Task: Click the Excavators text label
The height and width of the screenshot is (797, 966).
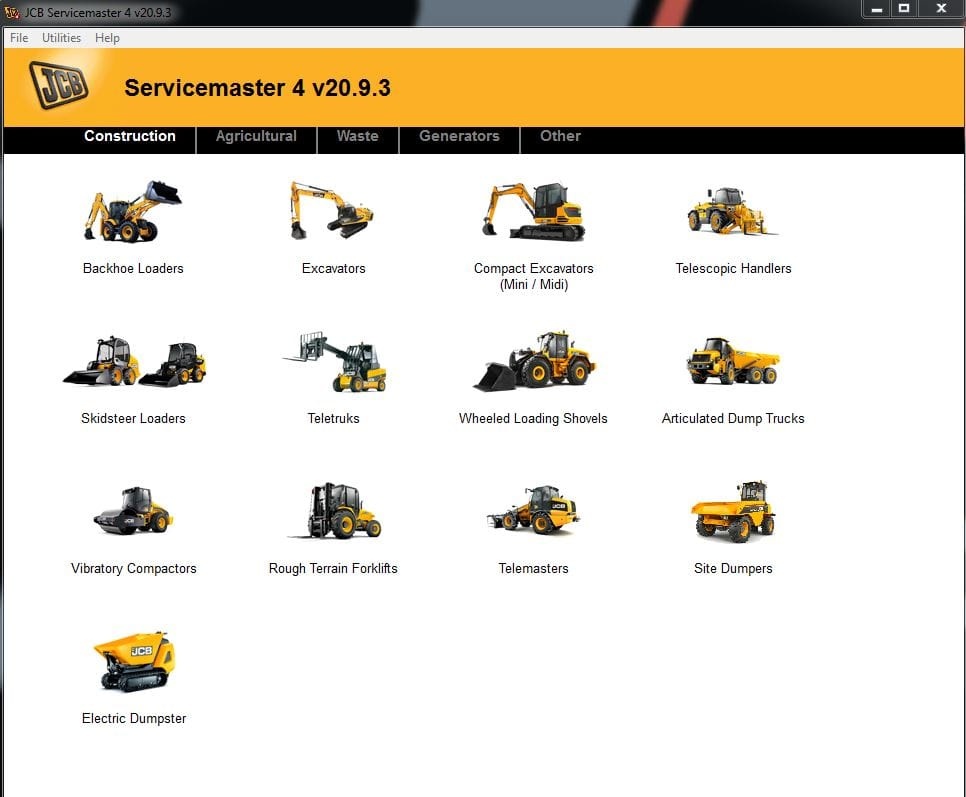Action: [x=333, y=269]
